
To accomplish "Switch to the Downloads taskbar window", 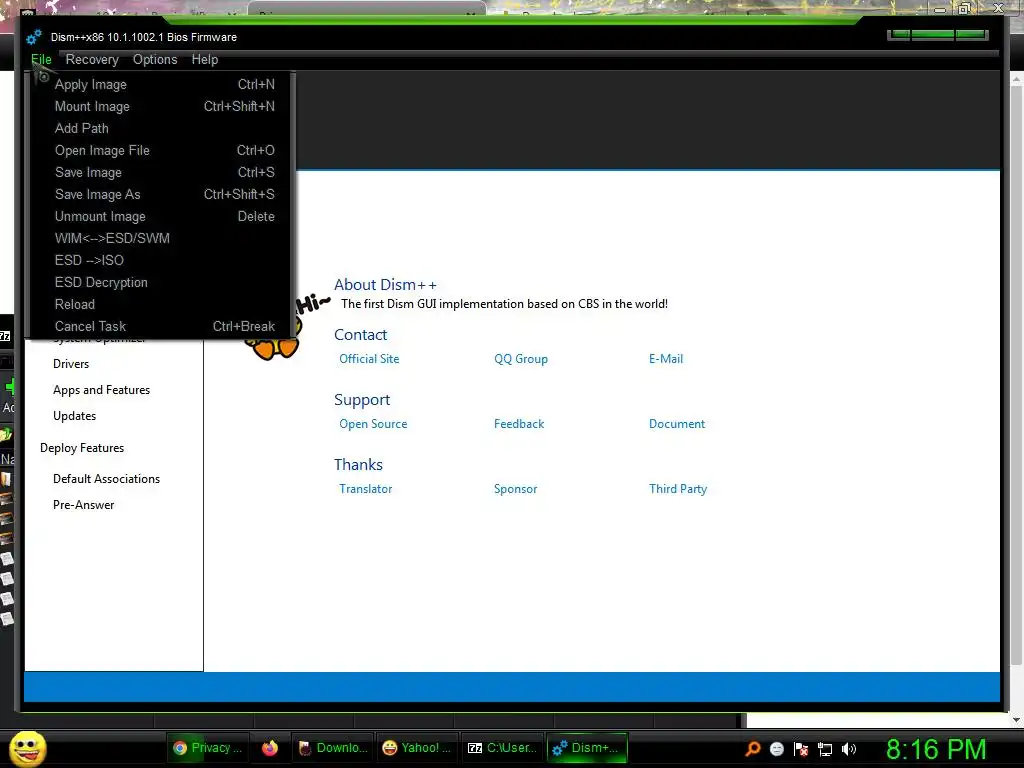I will (x=332, y=748).
